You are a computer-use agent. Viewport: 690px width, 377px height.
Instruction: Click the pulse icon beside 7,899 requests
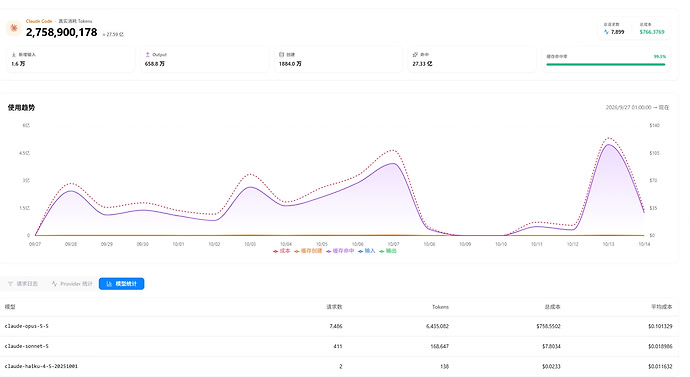[606, 32]
